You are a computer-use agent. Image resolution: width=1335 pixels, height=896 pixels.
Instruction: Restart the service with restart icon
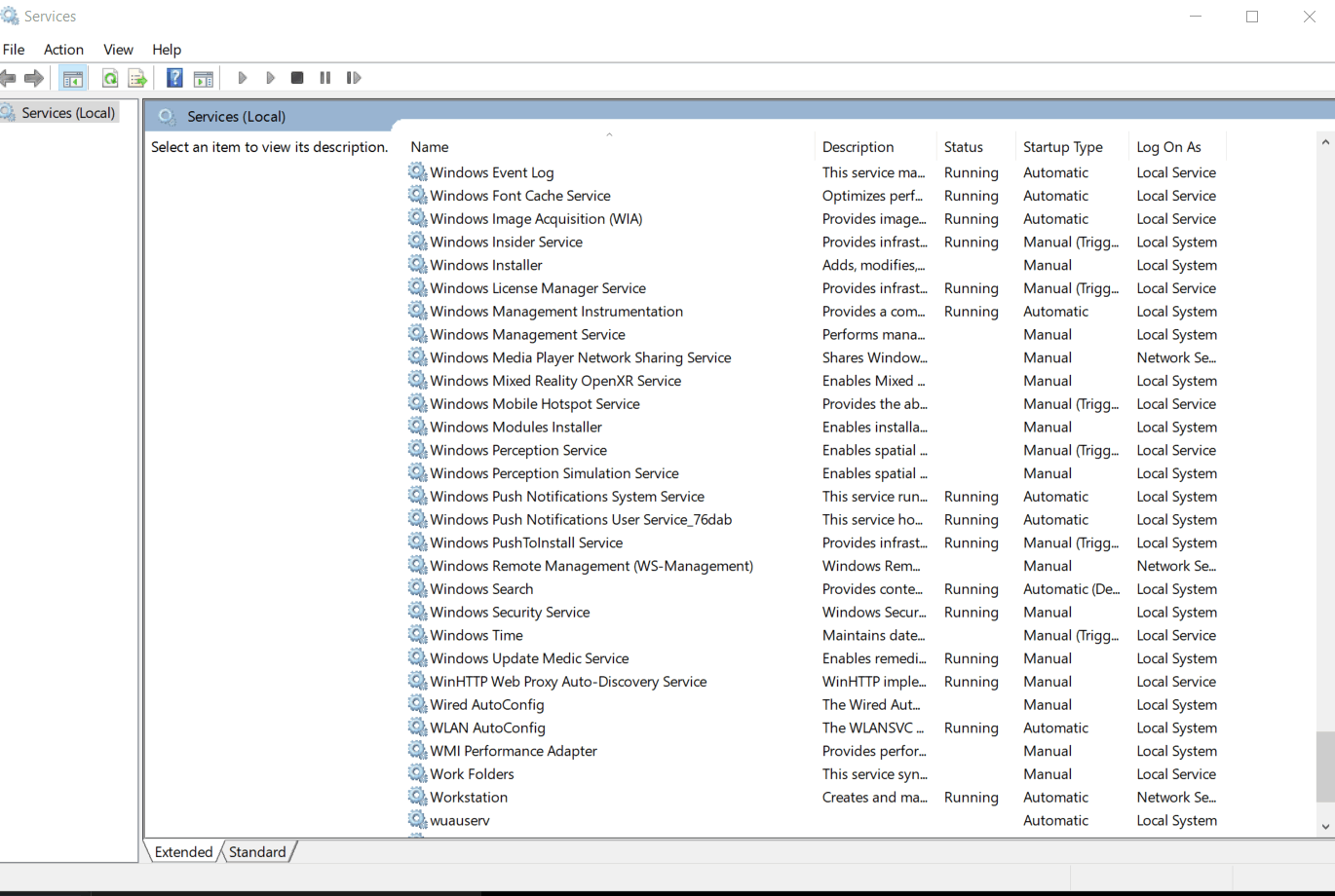tap(354, 78)
